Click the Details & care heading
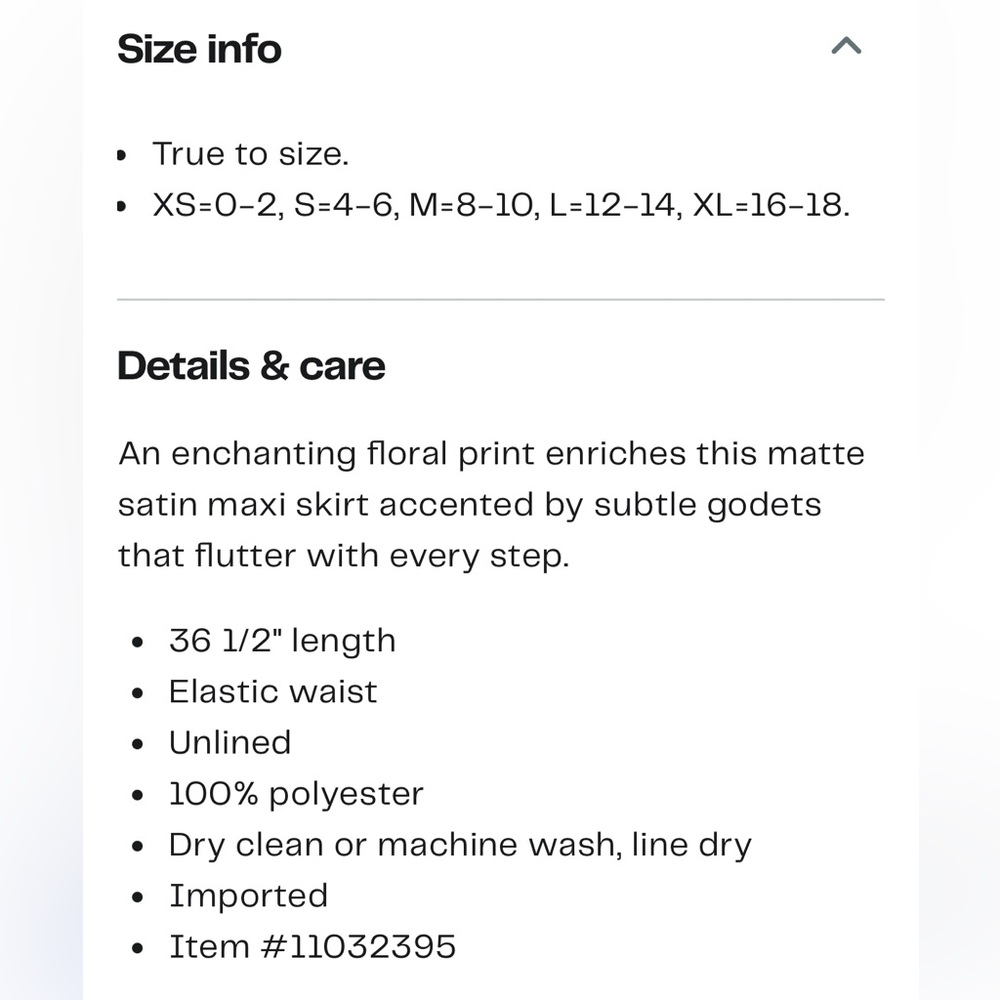Screen dimensions: 1000x1000 [251, 366]
